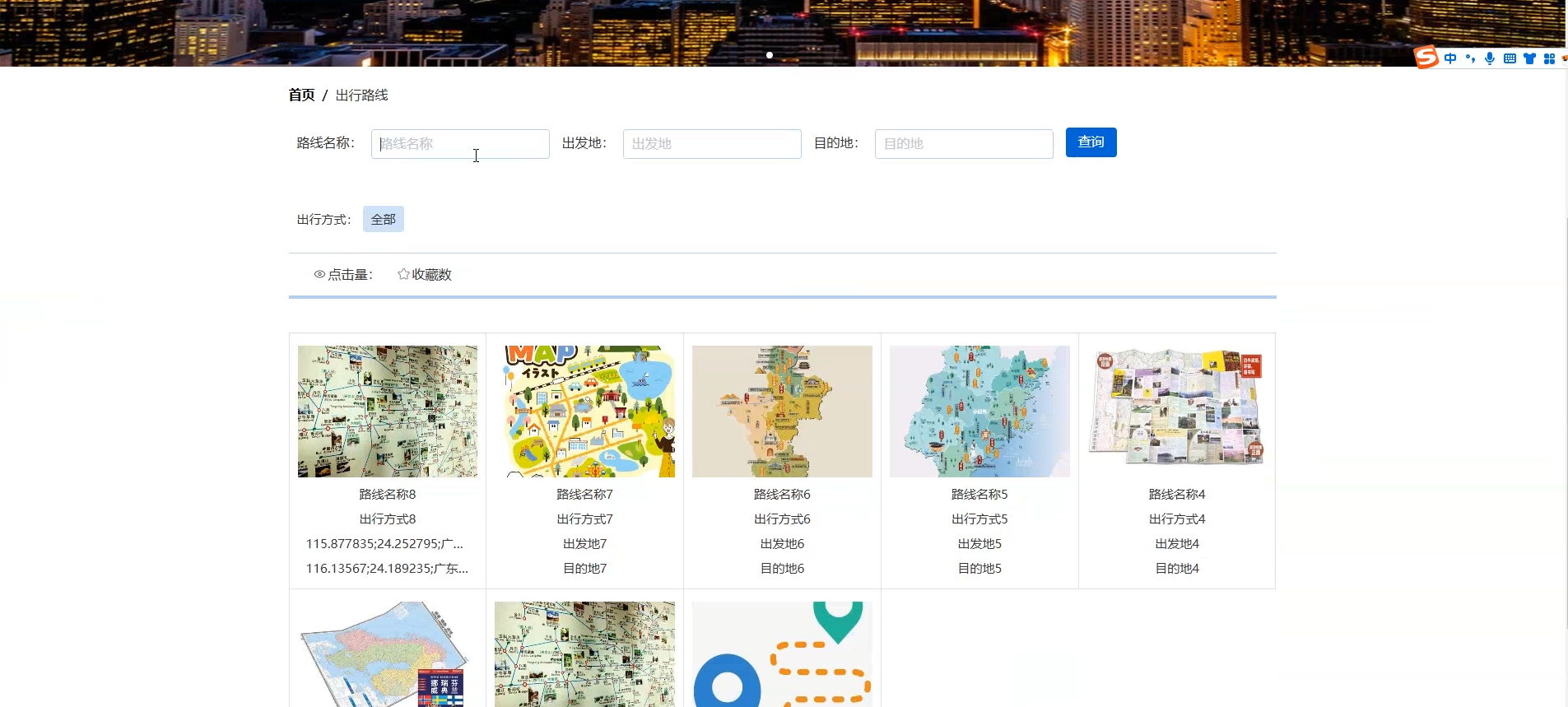Open the 路线名称6 map thumbnail

click(782, 412)
